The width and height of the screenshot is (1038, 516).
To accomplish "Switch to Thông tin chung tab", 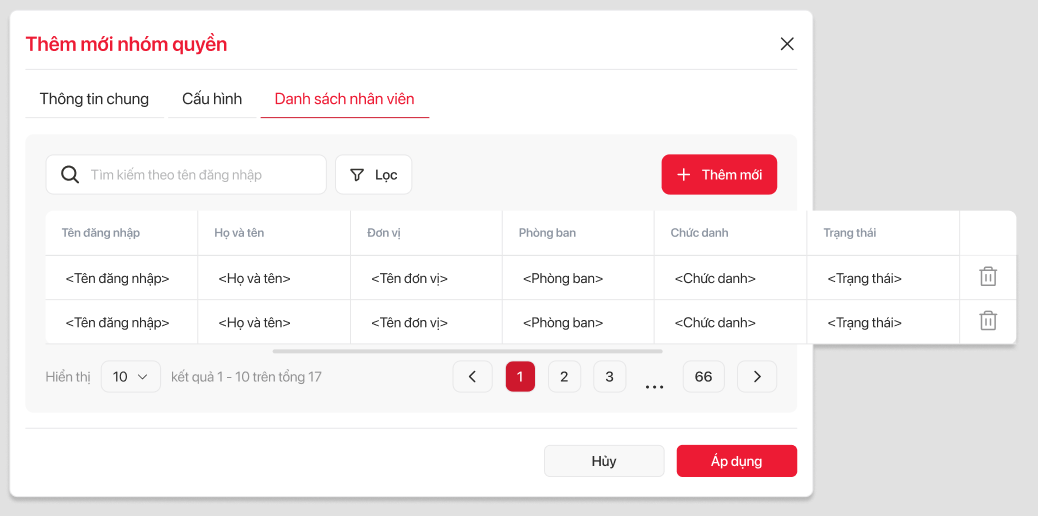I will tap(94, 99).
